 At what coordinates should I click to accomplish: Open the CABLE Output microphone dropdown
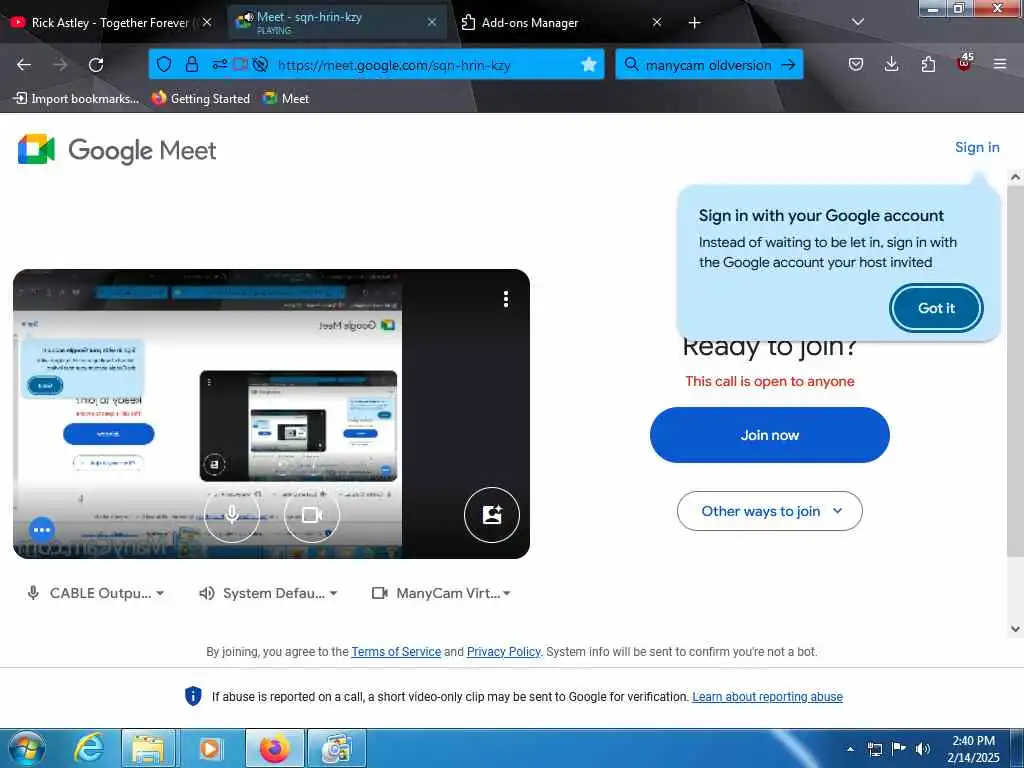click(95, 593)
